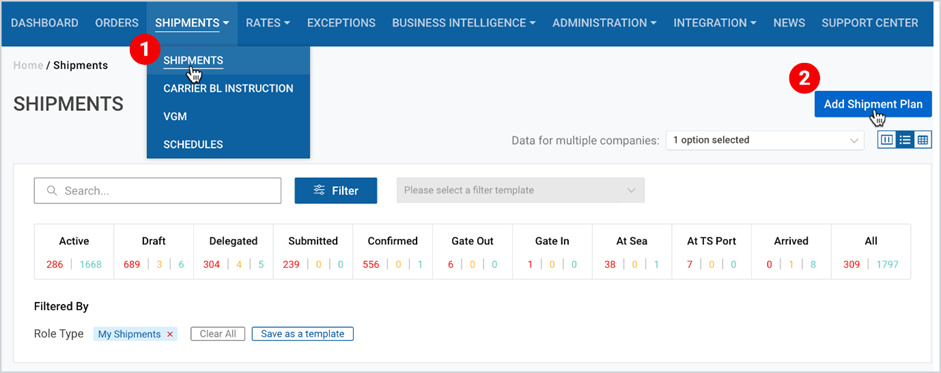Screen dimensions: 941x373
Task: Click the red 689 count under Draft
Action: tap(132, 264)
